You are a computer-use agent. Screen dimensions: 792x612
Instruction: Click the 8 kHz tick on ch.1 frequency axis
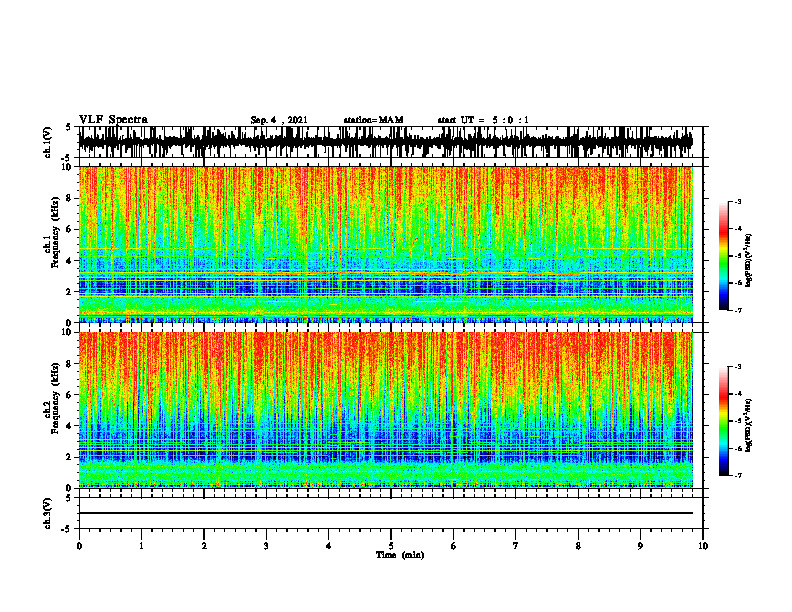(70, 198)
